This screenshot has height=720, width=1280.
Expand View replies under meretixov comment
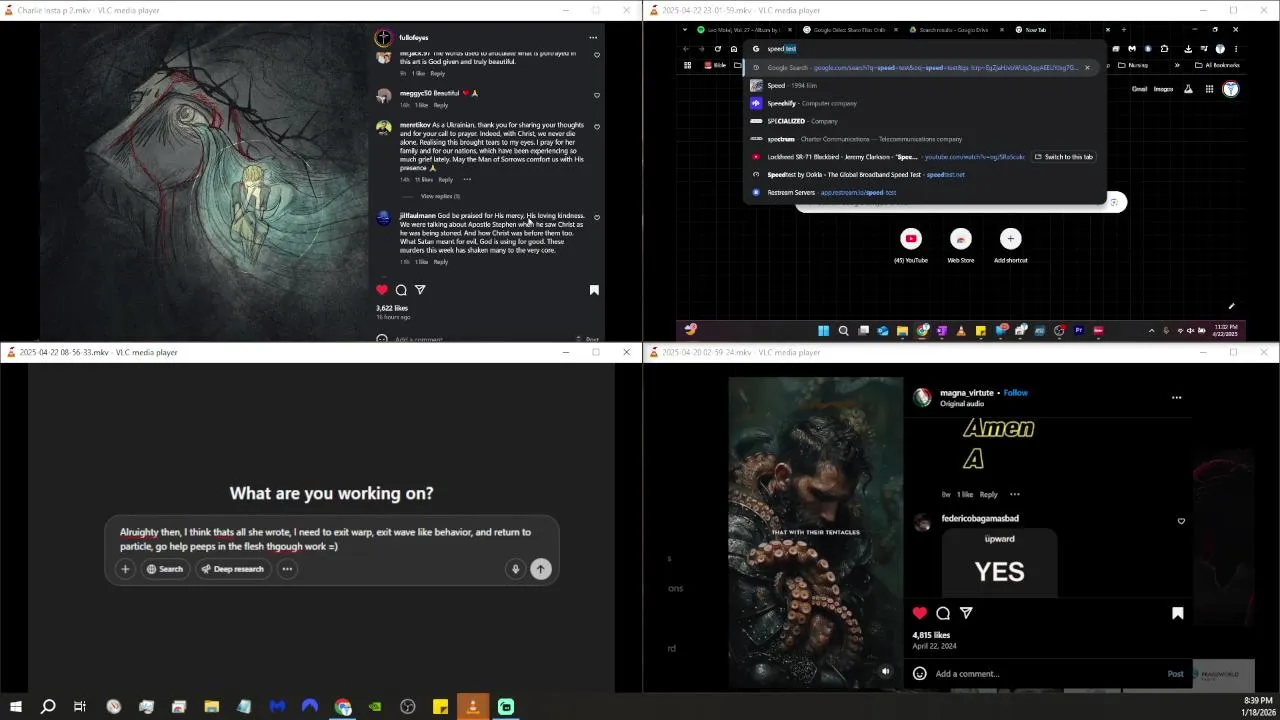(x=440, y=196)
